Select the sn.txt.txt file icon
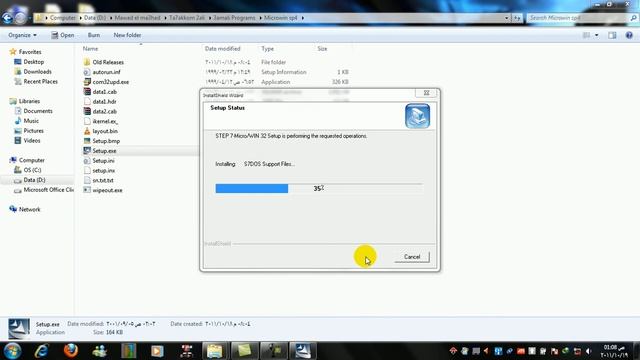 pyautogui.click(x=87, y=180)
